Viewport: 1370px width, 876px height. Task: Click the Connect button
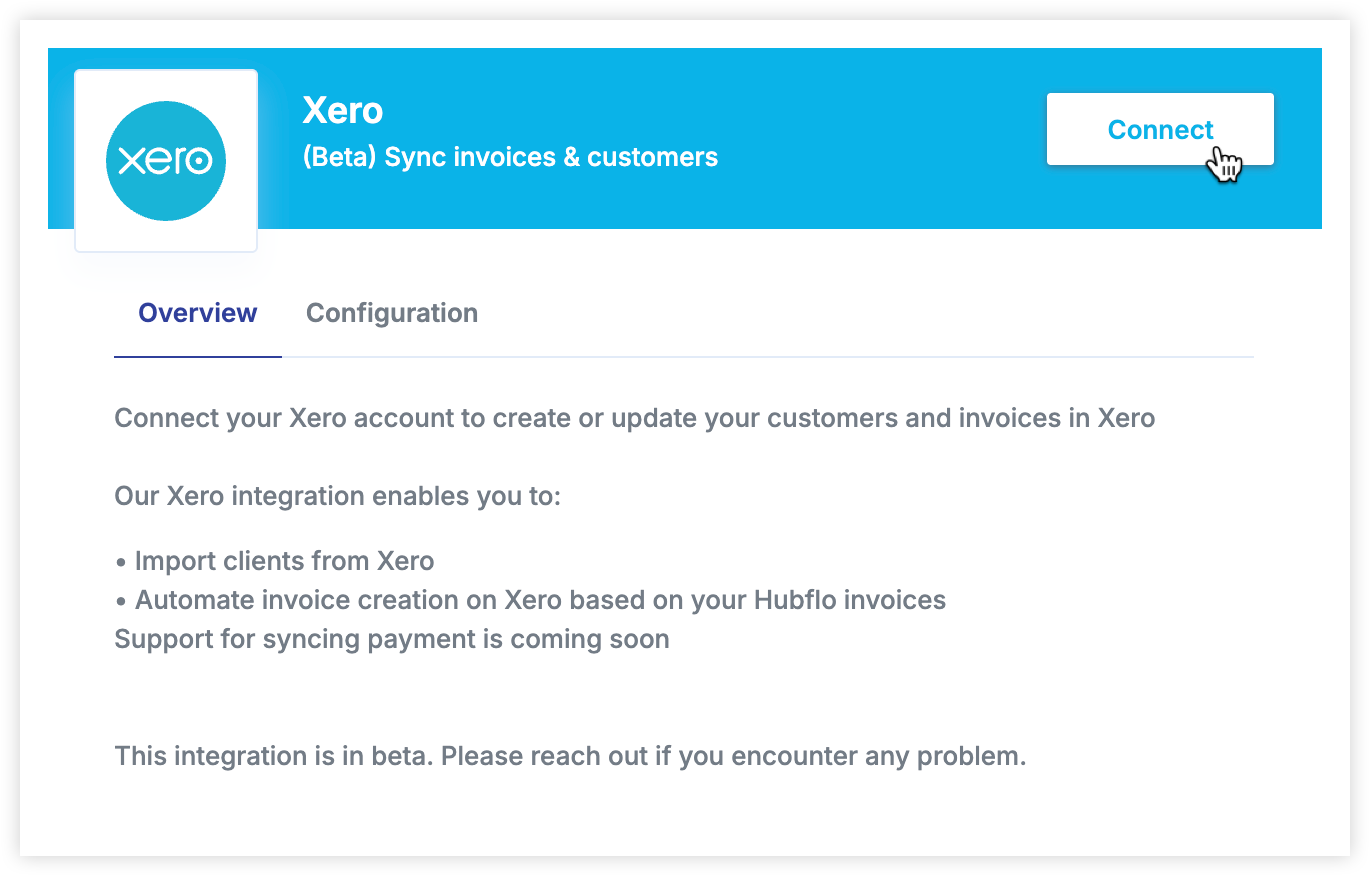1160,129
